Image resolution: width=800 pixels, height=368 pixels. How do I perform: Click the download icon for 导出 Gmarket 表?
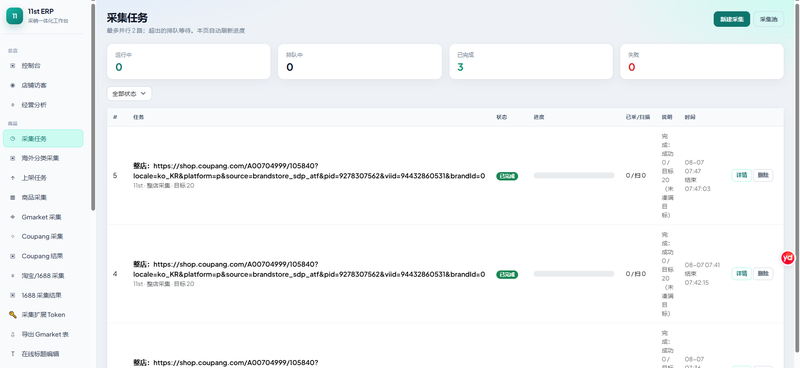pyautogui.click(x=13, y=334)
